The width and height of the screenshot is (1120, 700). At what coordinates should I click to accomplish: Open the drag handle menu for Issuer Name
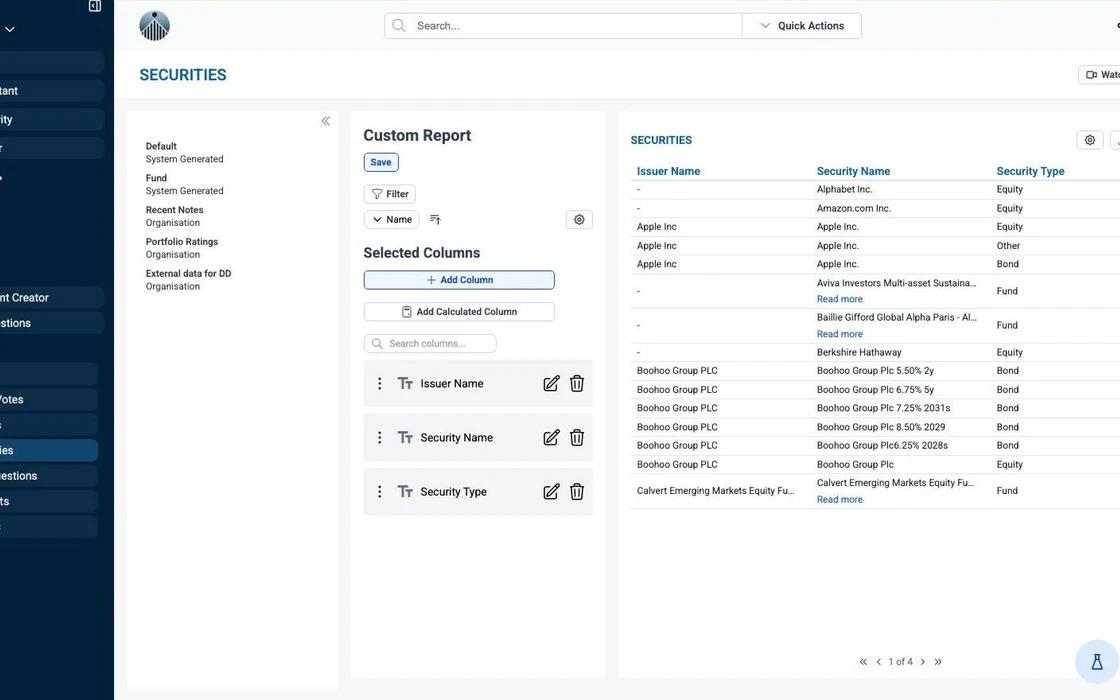[x=379, y=384]
